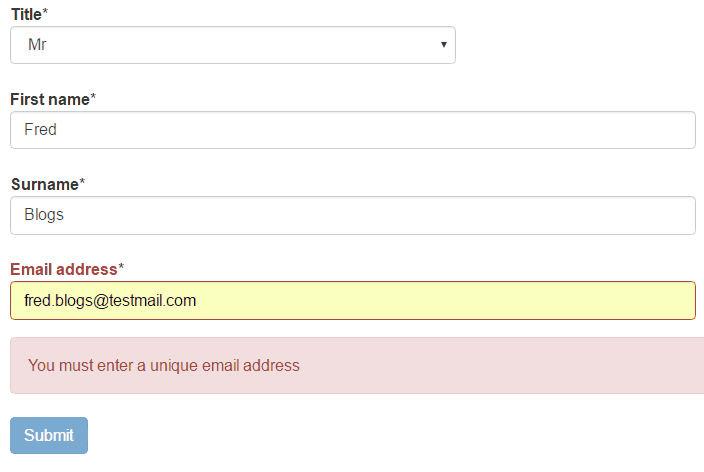Focus the First name input field
704x472 pixels.
352,130
